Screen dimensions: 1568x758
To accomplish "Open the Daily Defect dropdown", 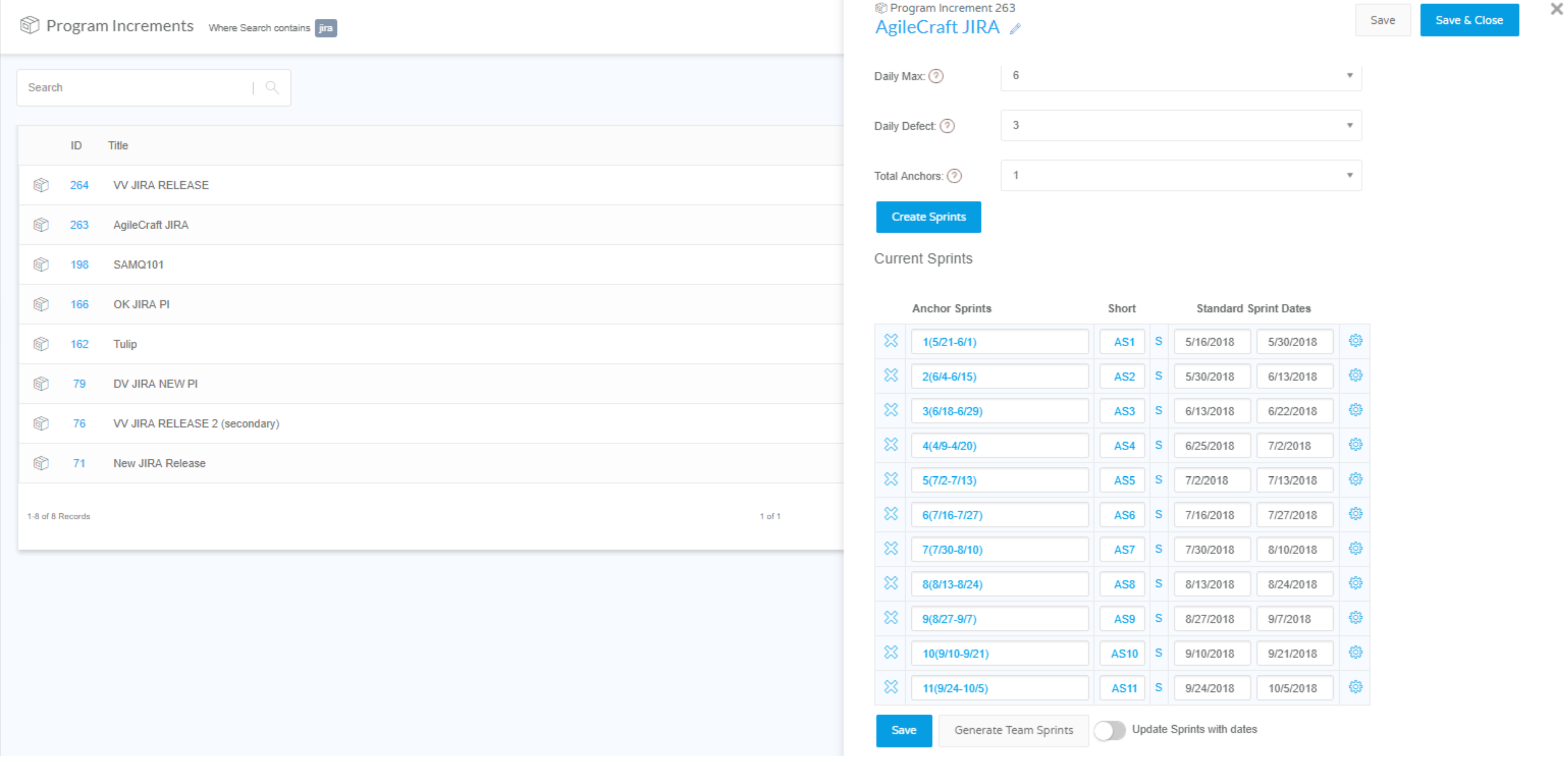I will 1181,125.
